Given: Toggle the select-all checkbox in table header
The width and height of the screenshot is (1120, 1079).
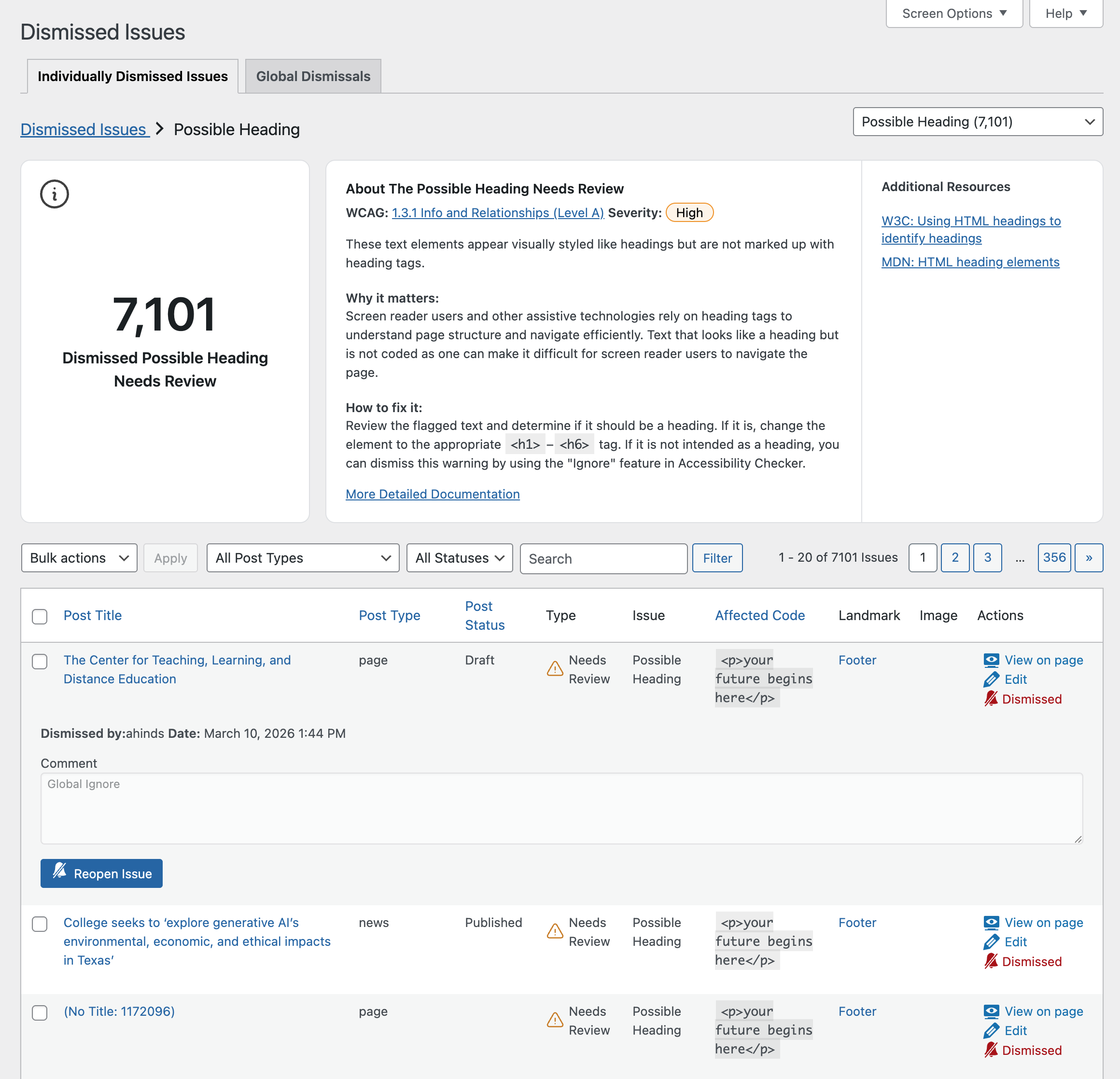Looking at the screenshot, I should tap(40, 617).
